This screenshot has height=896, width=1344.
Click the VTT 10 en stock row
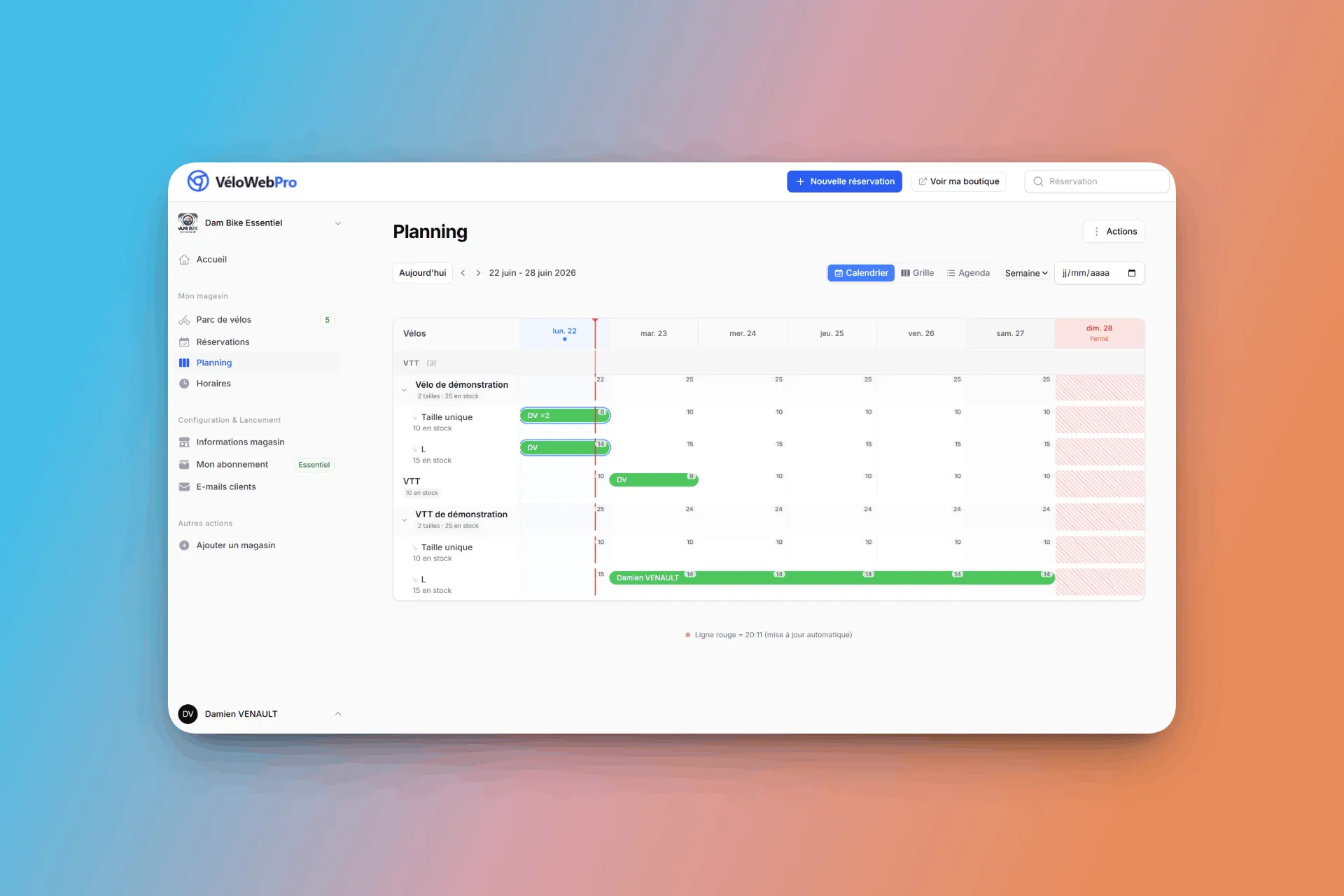coord(456,486)
